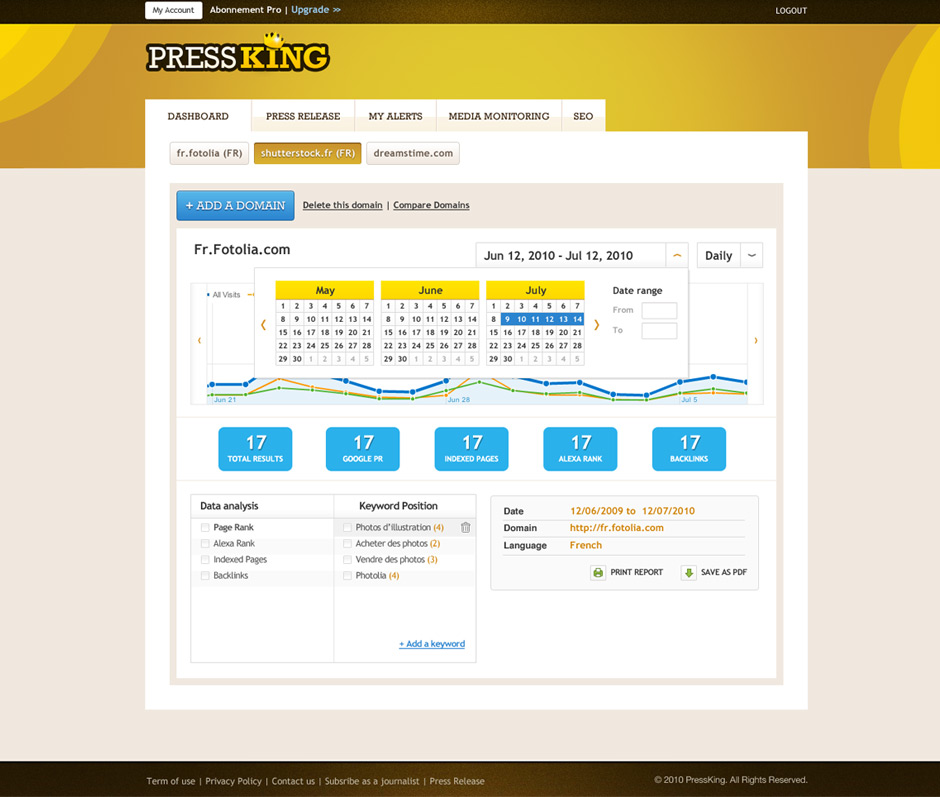This screenshot has height=797, width=940.
Task: Click the 12/06/2009 to 12/07/2010 date value
Action: 632,512
